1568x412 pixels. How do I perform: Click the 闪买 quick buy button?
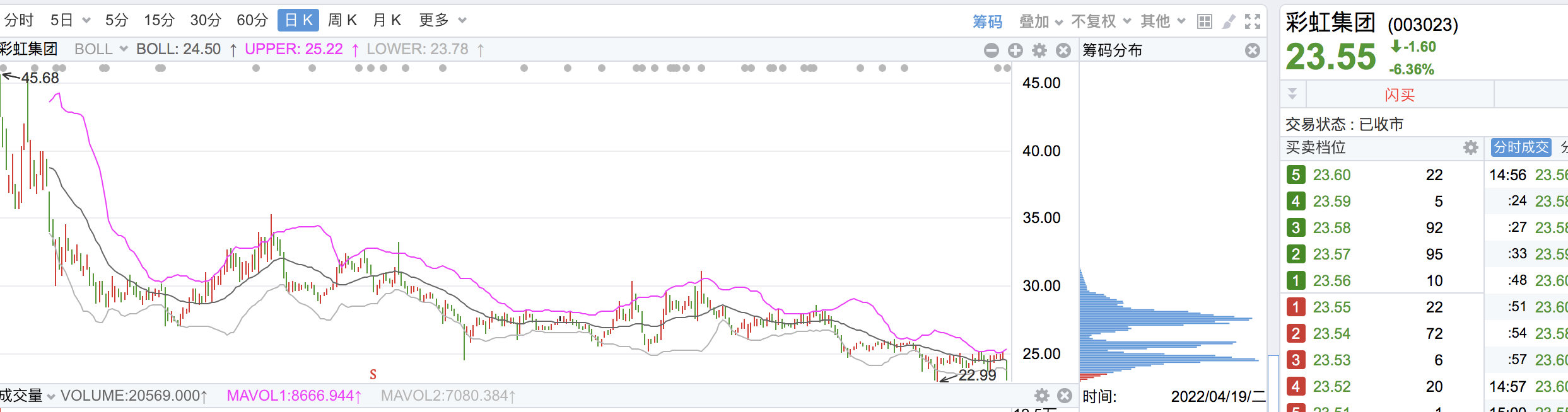[1400, 94]
